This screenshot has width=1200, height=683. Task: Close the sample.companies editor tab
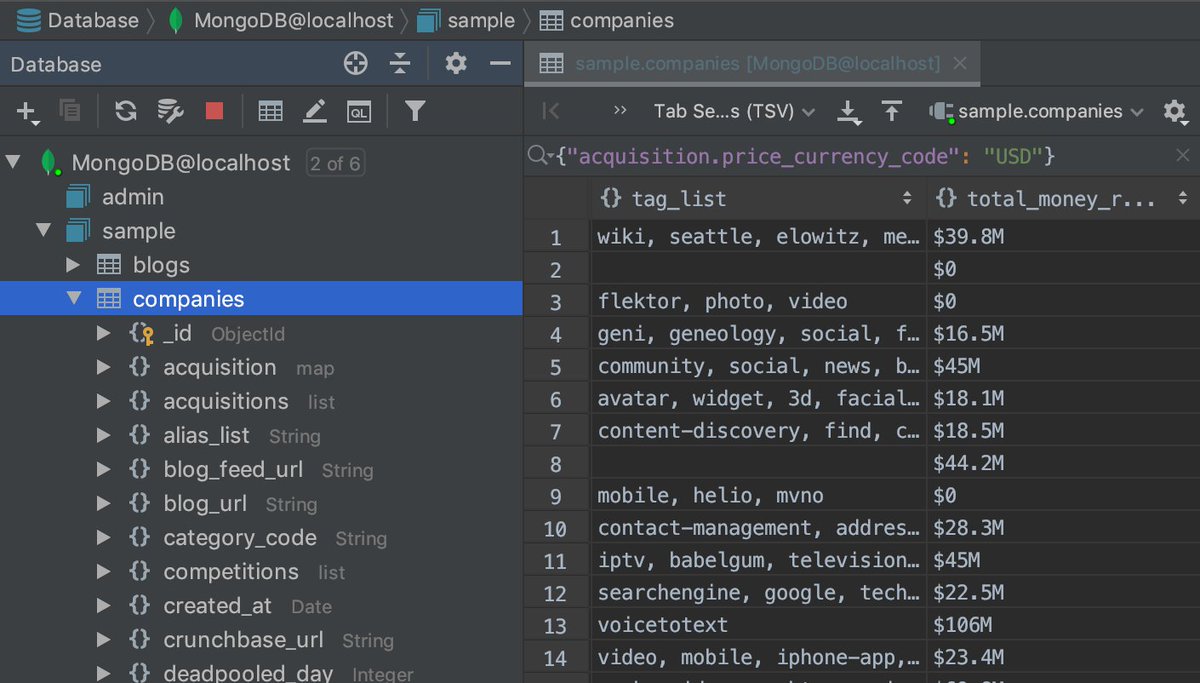click(960, 63)
